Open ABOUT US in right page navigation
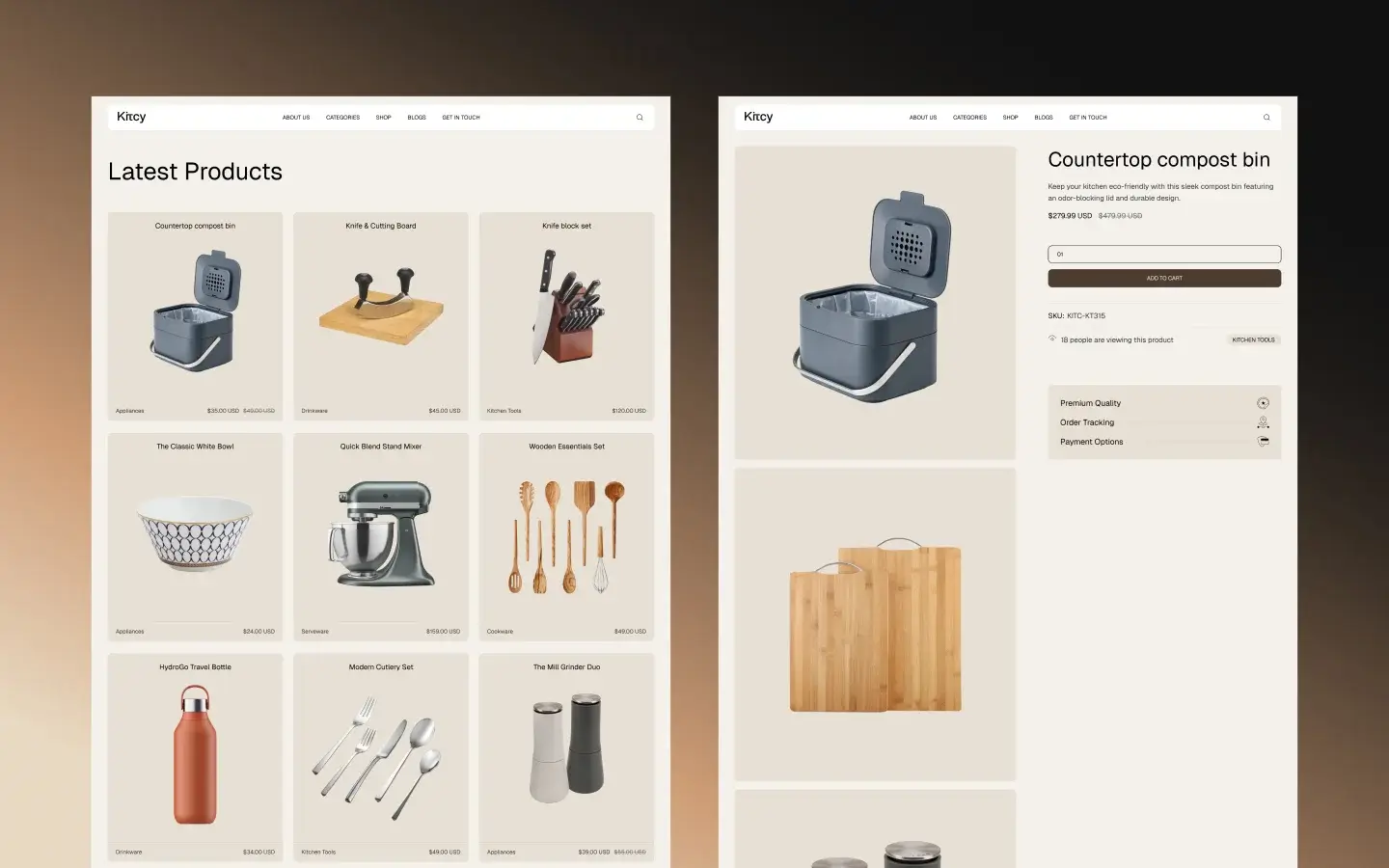Screen dimensions: 1389x868 (x=923, y=118)
